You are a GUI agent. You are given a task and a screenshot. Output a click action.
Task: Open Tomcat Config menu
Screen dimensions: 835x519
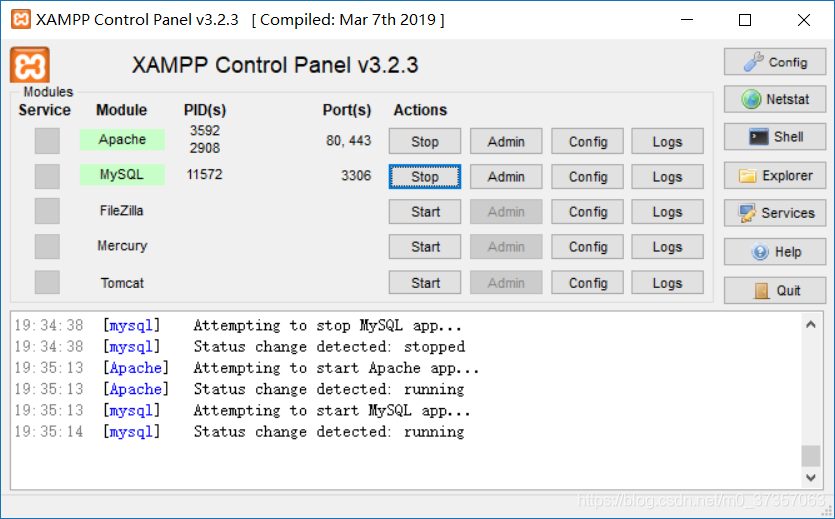point(587,282)
